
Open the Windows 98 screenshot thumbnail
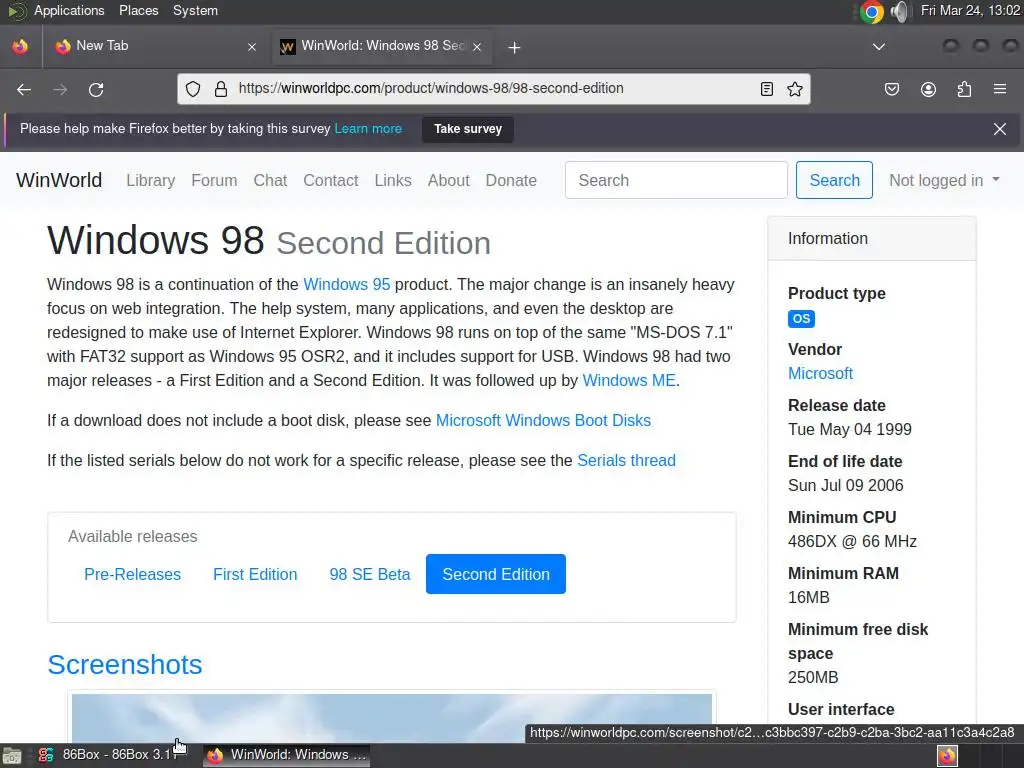[x=392, y=718]
